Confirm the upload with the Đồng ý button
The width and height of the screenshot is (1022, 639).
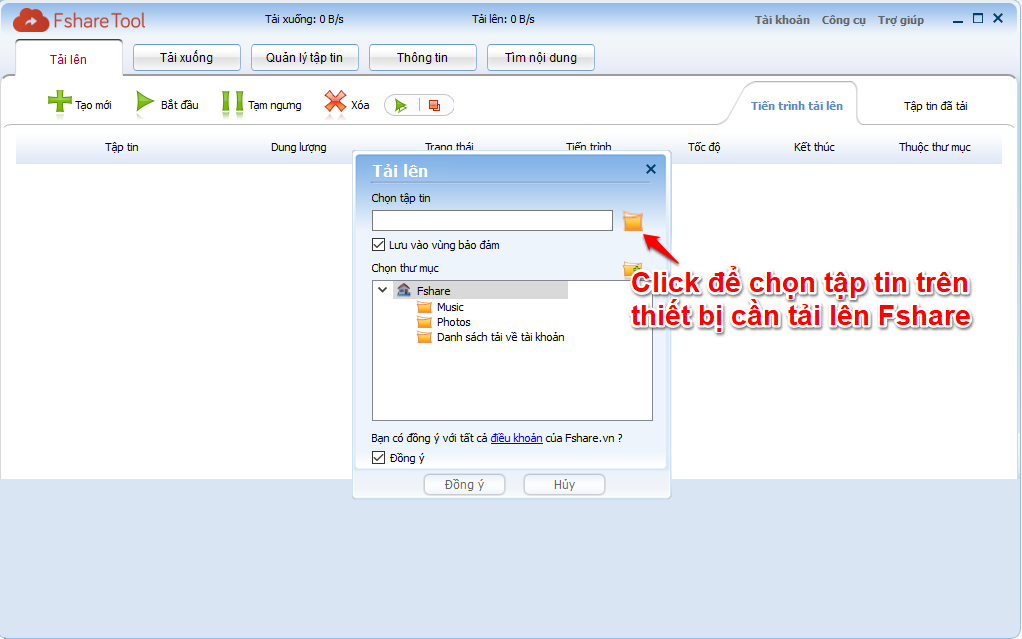[464, 484]
